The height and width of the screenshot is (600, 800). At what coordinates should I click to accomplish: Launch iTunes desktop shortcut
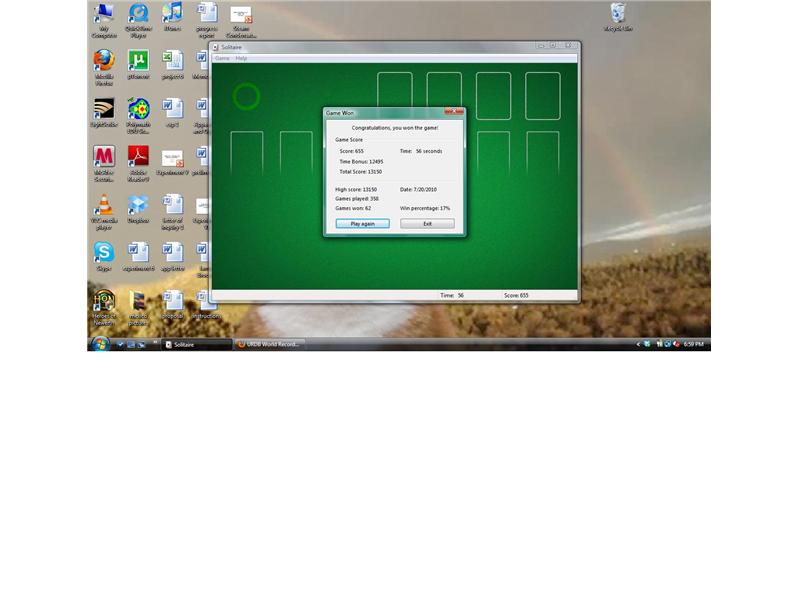[x=172, y=17]
